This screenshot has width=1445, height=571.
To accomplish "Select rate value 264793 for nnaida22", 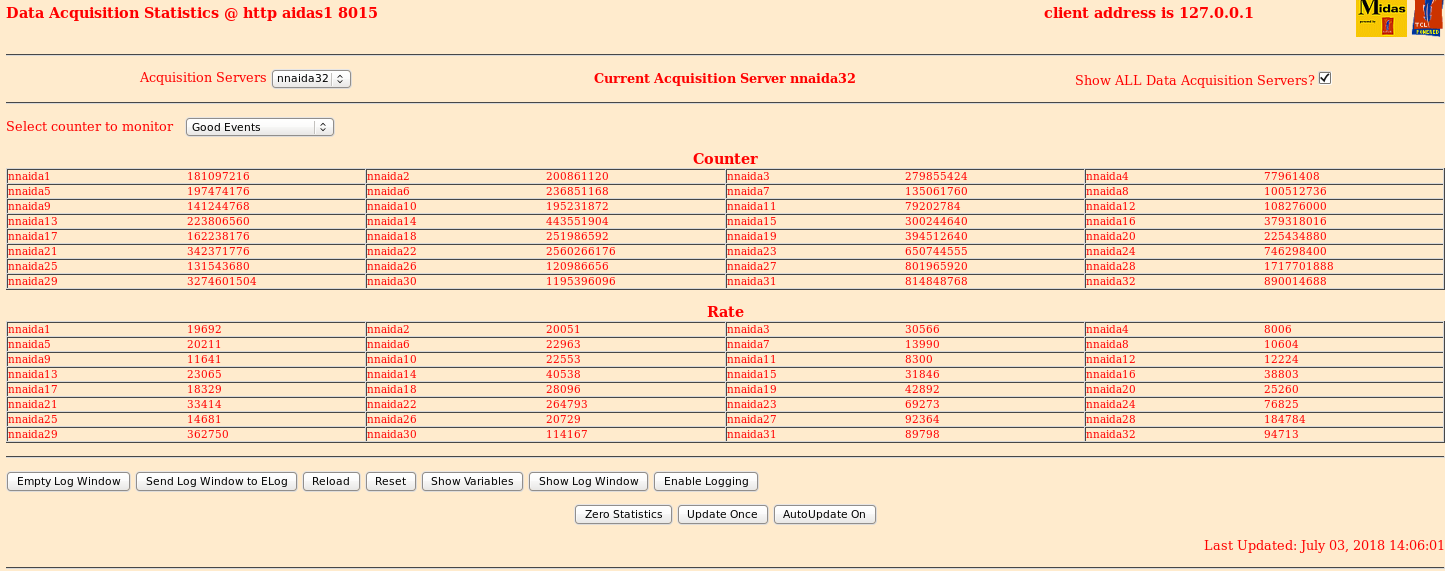I will (567, 404).
